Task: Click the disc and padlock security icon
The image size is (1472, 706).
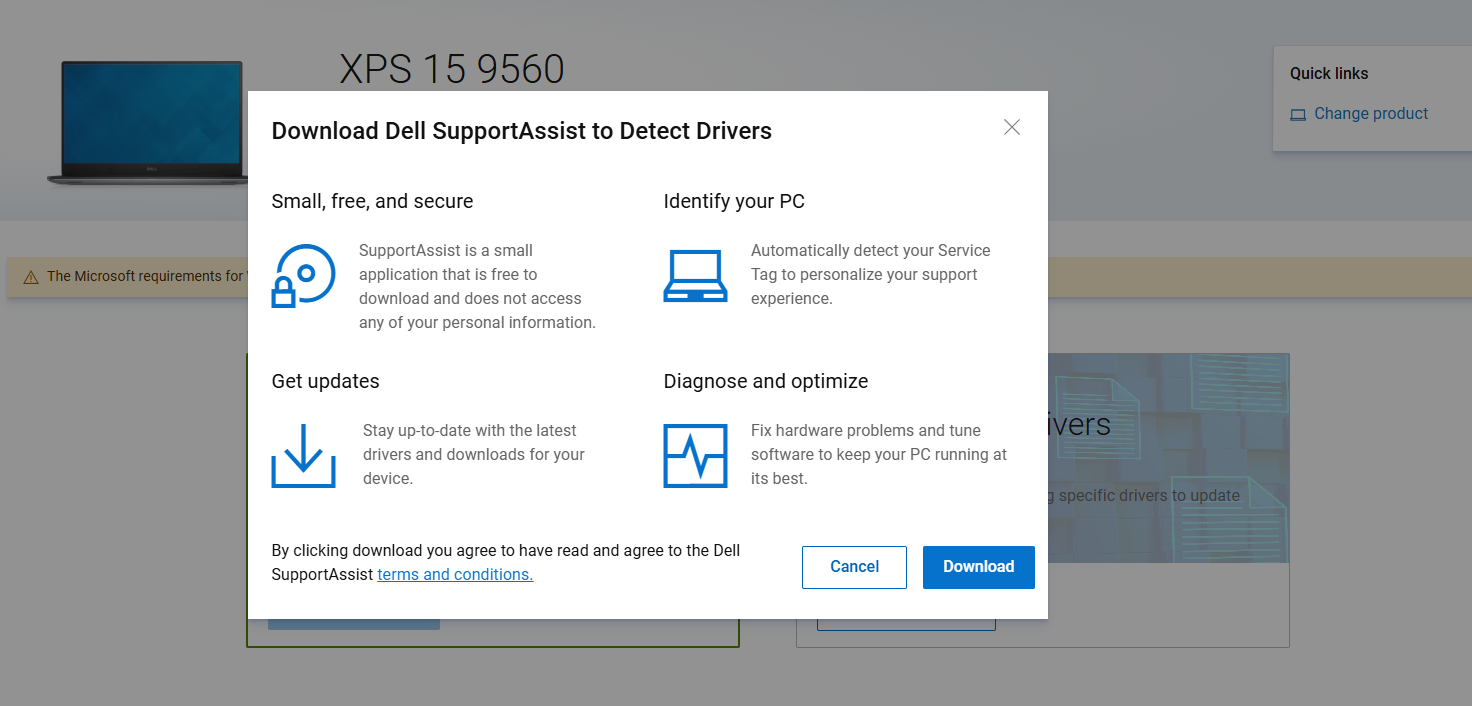Action: click(303, 275)
